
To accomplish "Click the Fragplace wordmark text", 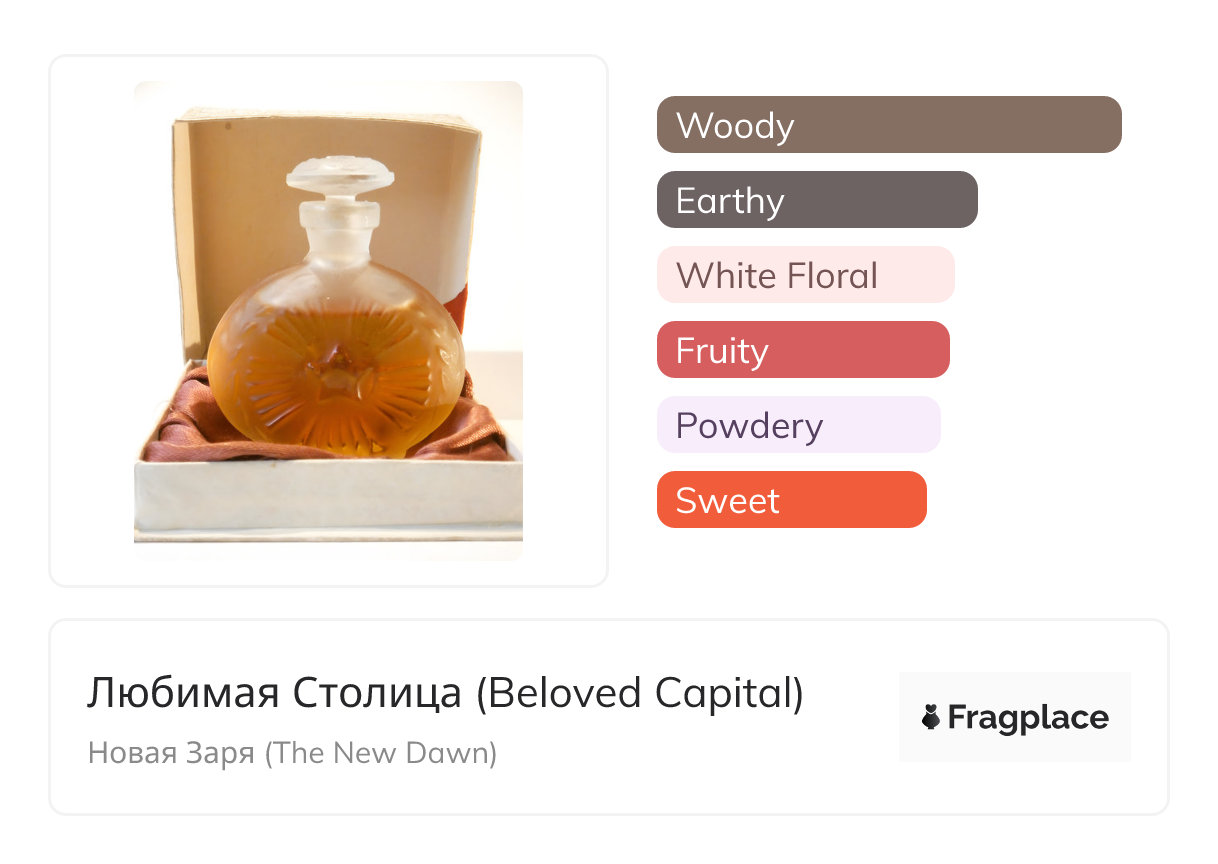I will tap(1027, 718).
